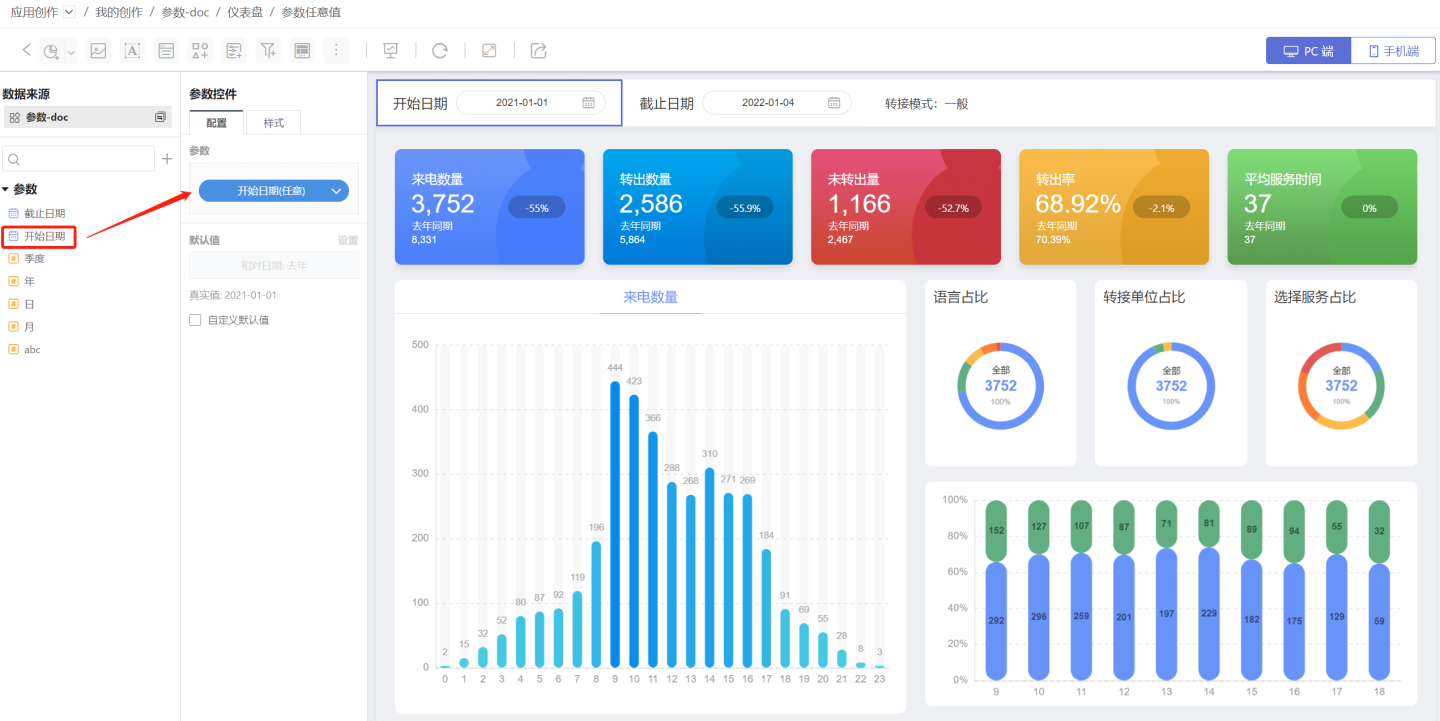The image size is (1440, 721).
Task: Switch preview to 手机端 mode
Action: 1393,51
